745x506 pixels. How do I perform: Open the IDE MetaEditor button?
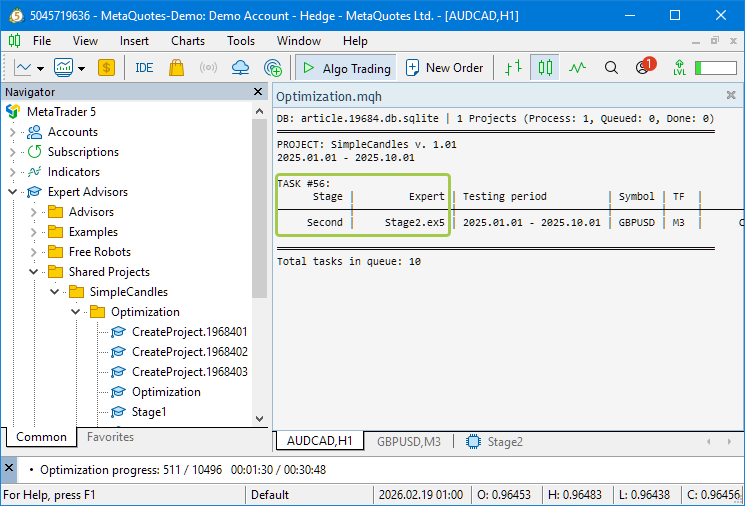pyautogui.click(x=144, y=68)
